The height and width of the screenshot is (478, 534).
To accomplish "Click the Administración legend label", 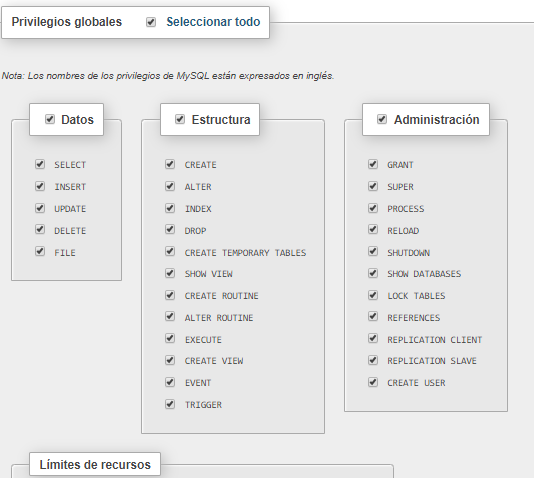I will [x=437, y=120].
